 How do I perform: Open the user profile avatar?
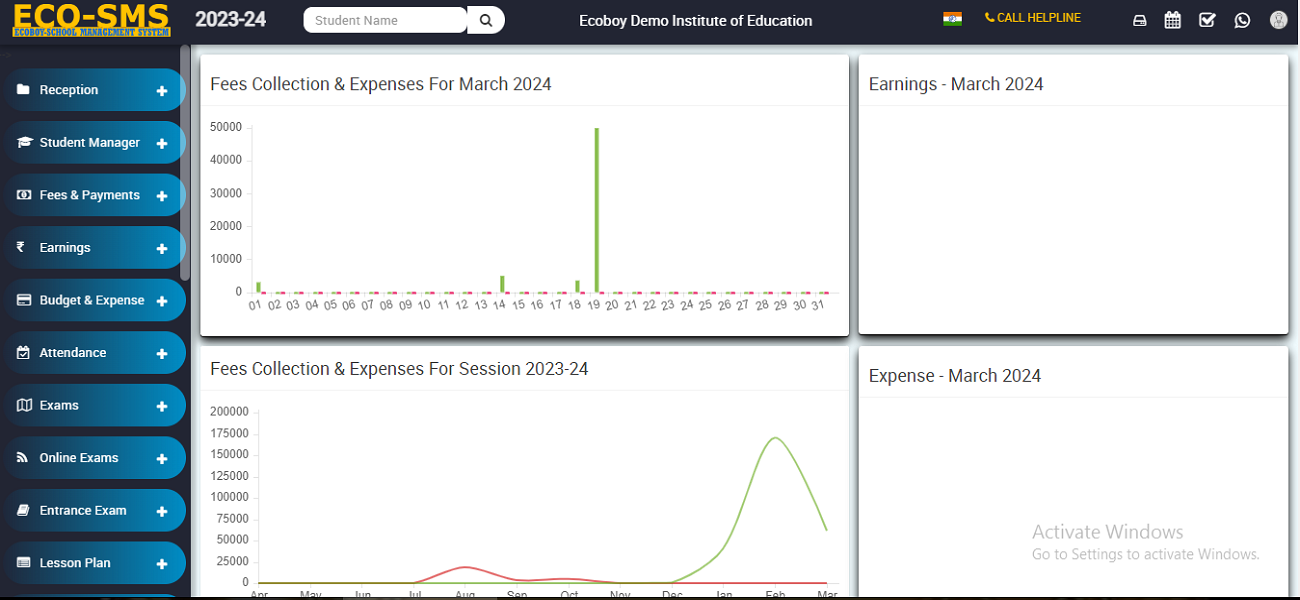(1278, 20)
